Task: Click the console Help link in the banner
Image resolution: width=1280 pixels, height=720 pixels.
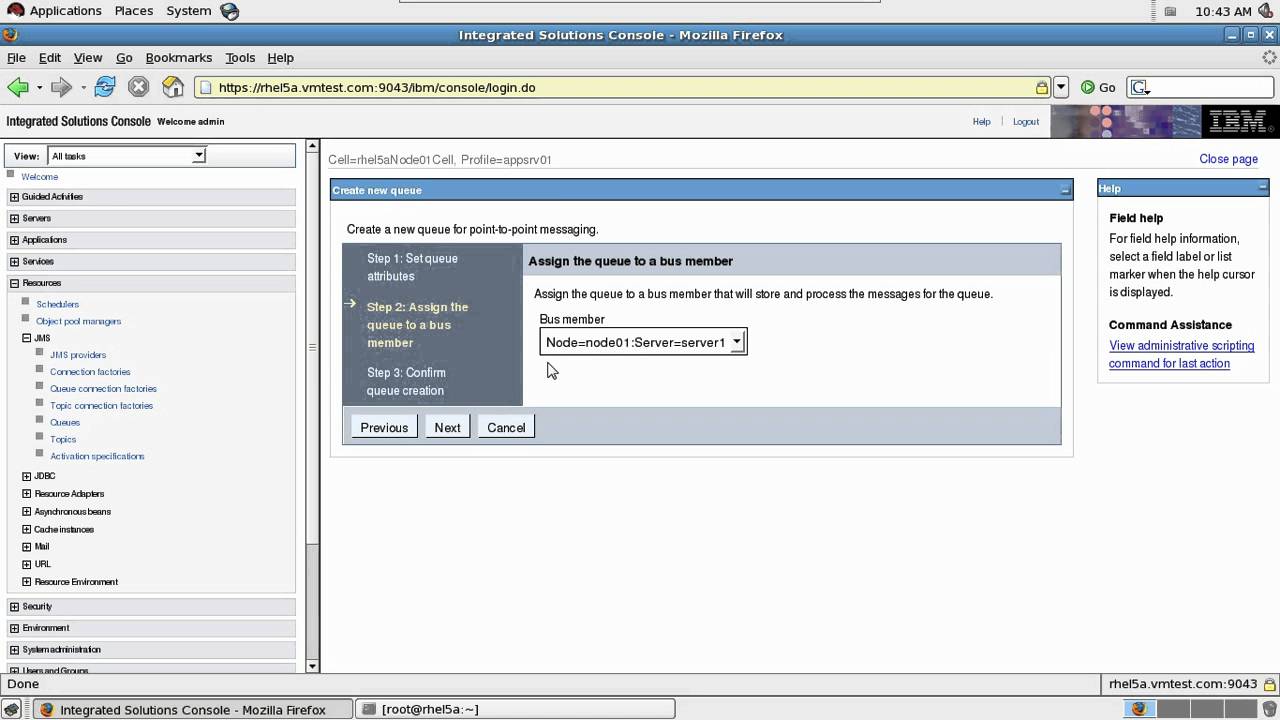Action: pos(982,122)
